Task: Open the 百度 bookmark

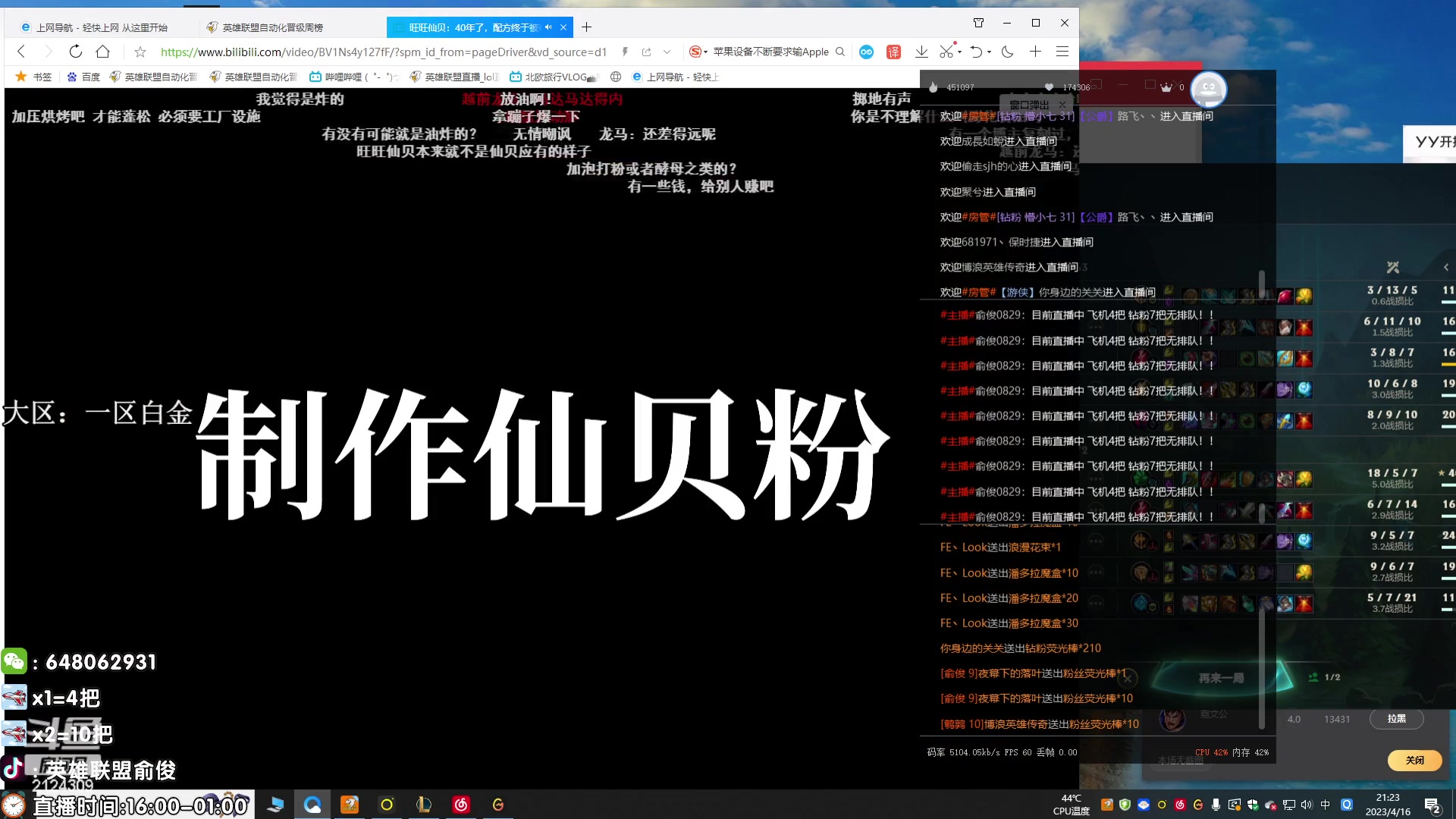Action: 83,77
